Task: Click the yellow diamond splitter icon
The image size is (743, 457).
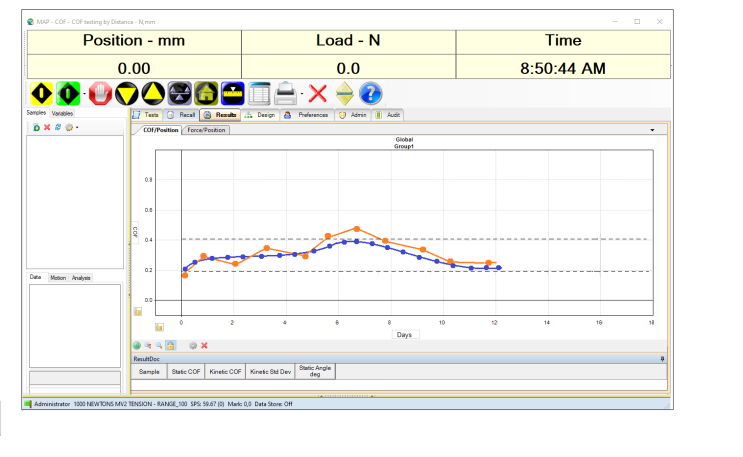Action: [344, 93]
